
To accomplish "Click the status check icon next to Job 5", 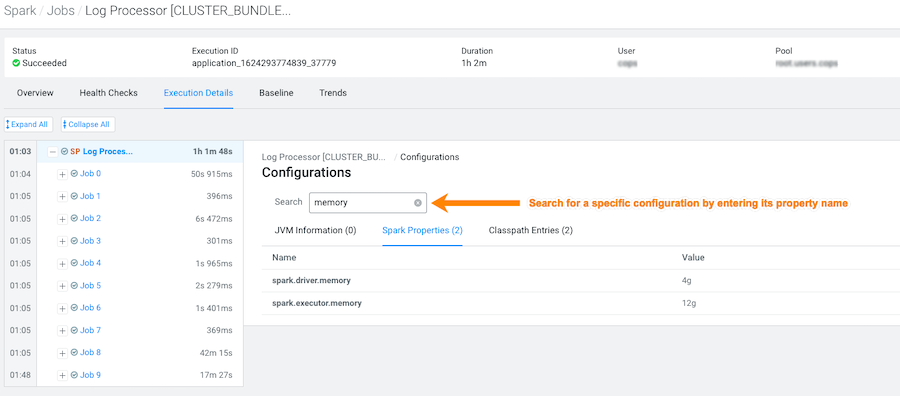I will (74, 285).
